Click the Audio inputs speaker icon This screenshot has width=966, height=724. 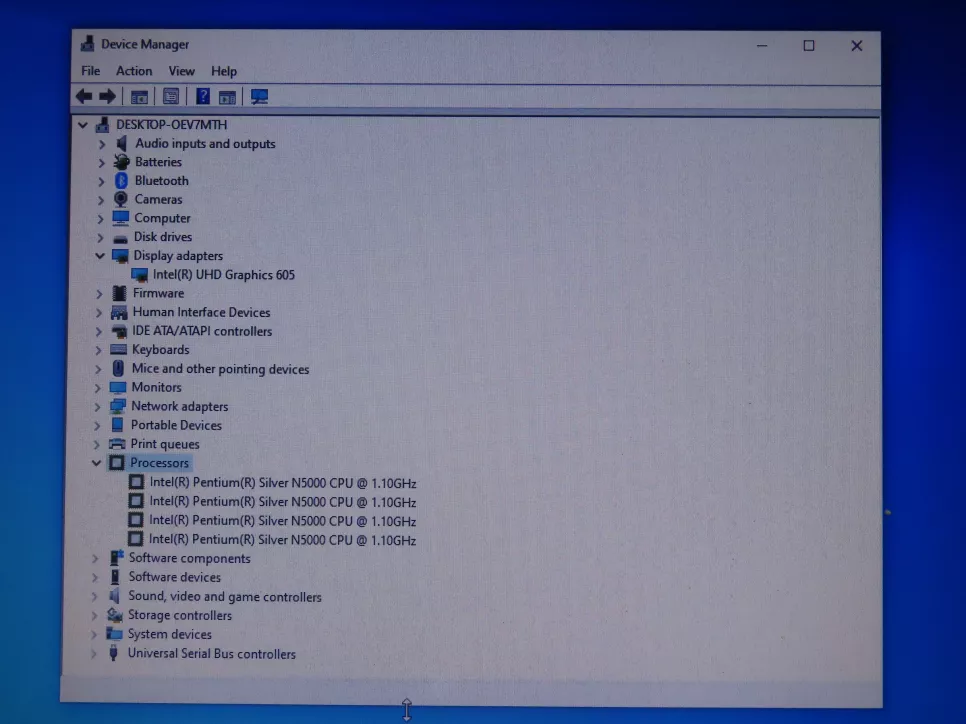[x=122, y=144]
